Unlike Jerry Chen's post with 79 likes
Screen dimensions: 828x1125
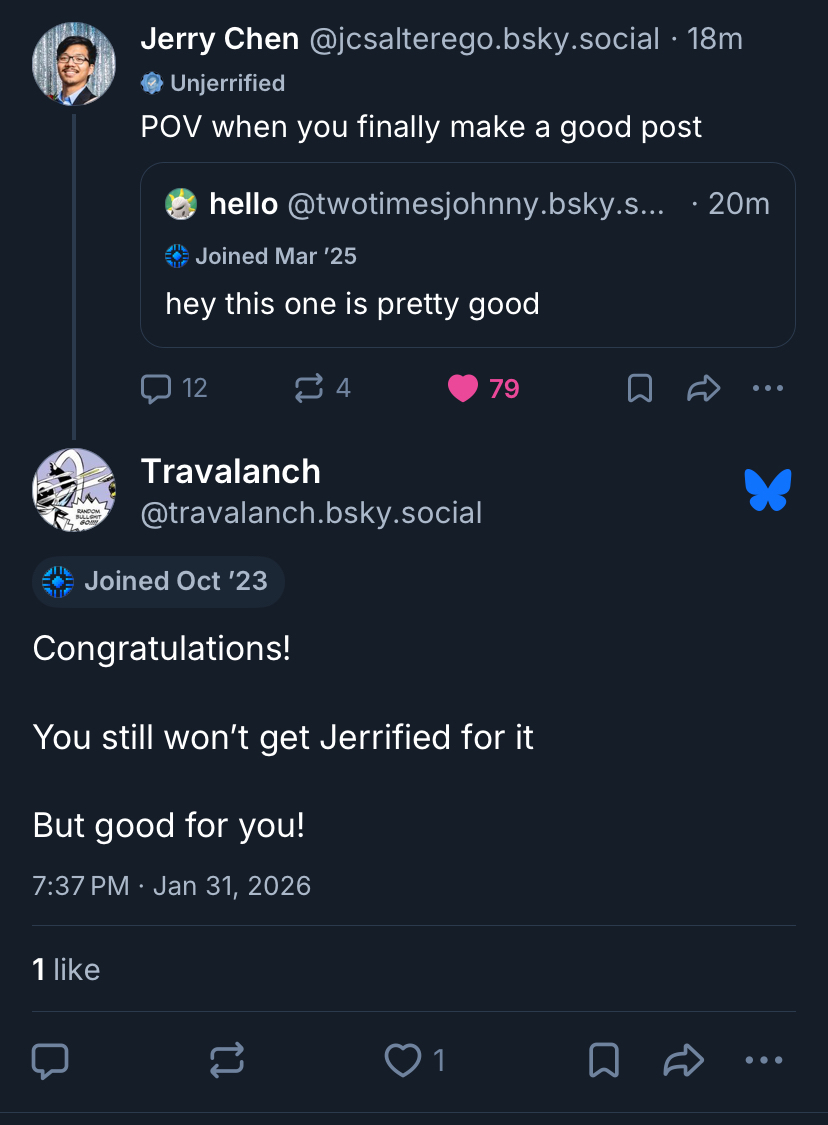coord(463,388)
